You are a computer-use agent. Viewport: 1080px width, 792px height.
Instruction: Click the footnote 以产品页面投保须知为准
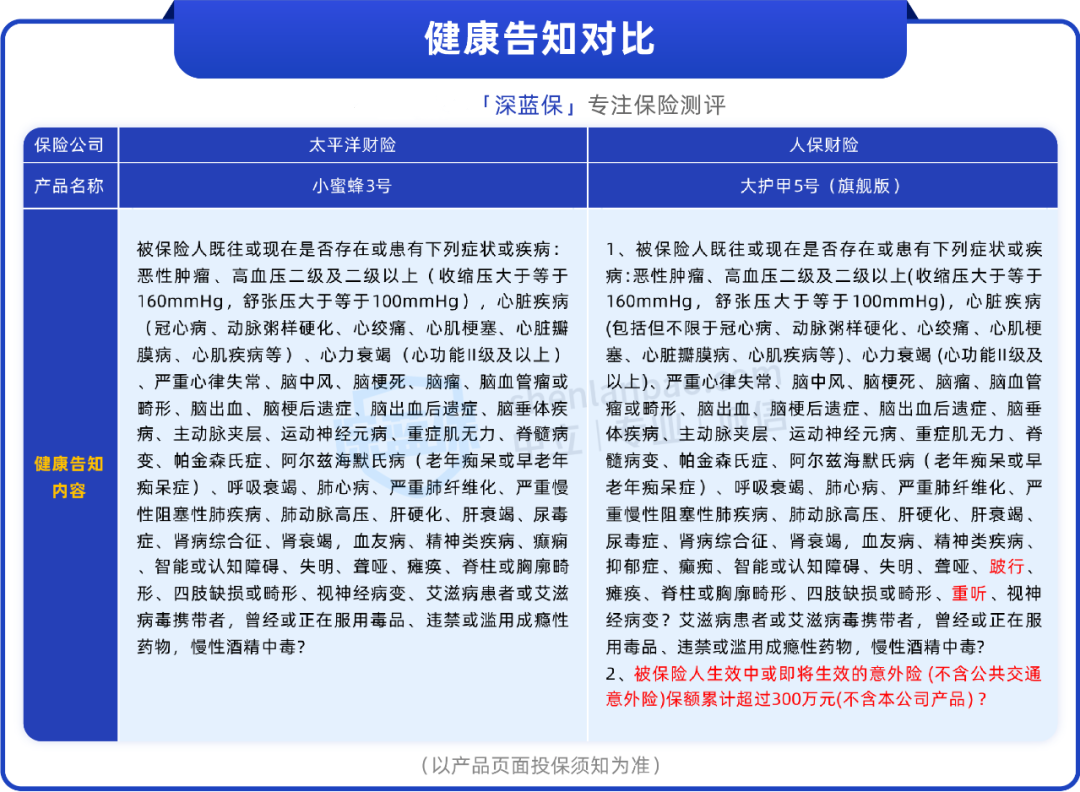[541, 765]
